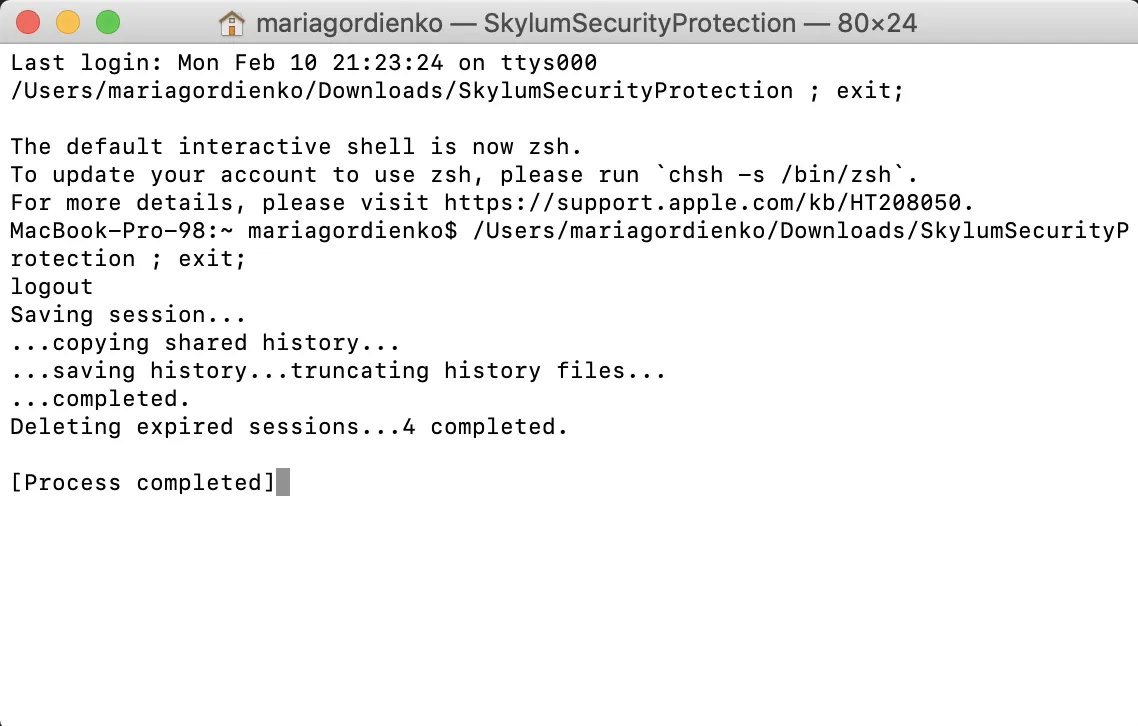Click the word logout in output
Screen dimensions: 1138x726
(52, 287)
